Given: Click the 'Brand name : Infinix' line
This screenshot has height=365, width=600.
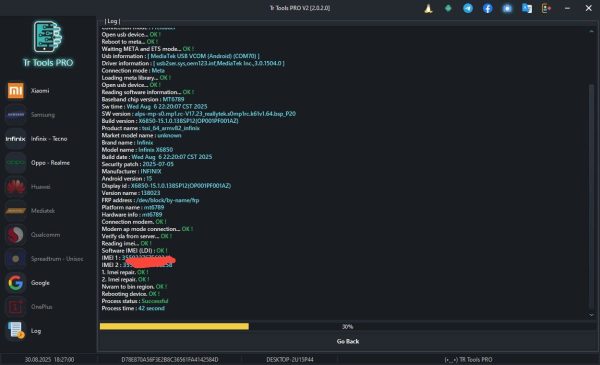Looking at the screenshot, I should 127,143.
